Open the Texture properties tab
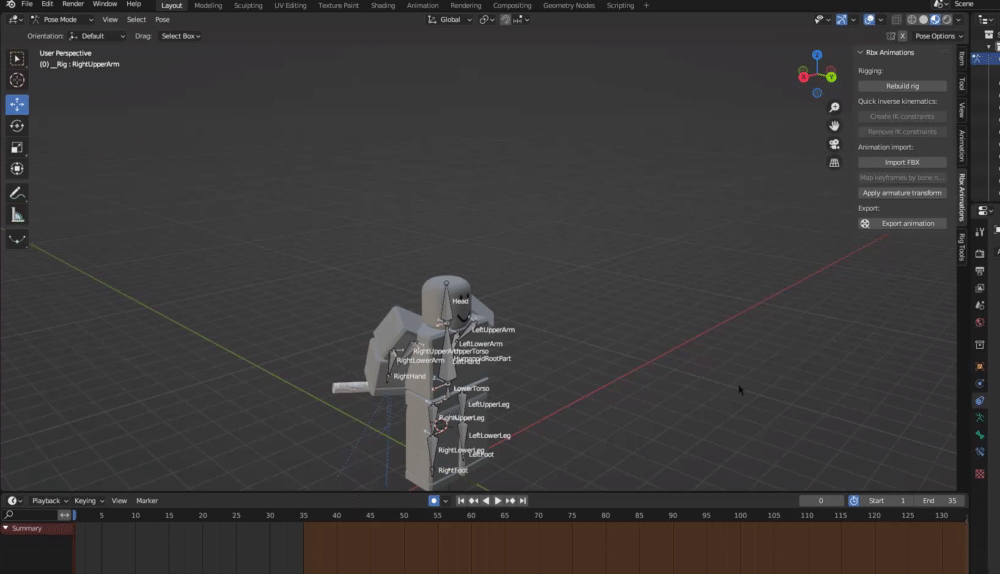 980,474
